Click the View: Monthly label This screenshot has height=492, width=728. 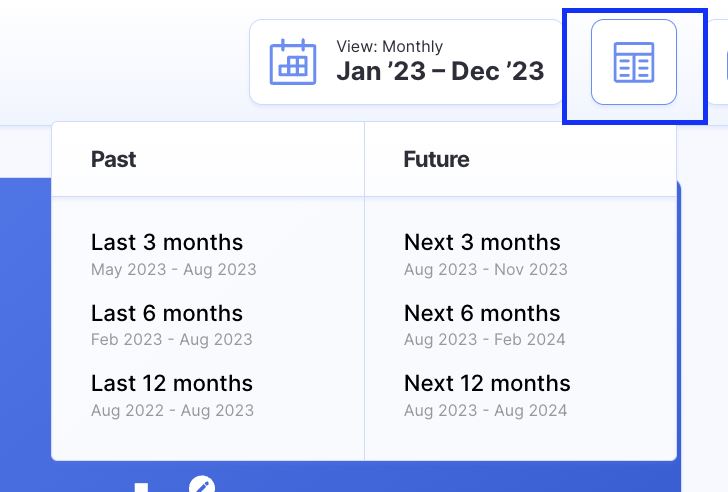click(x=389, y=46)
